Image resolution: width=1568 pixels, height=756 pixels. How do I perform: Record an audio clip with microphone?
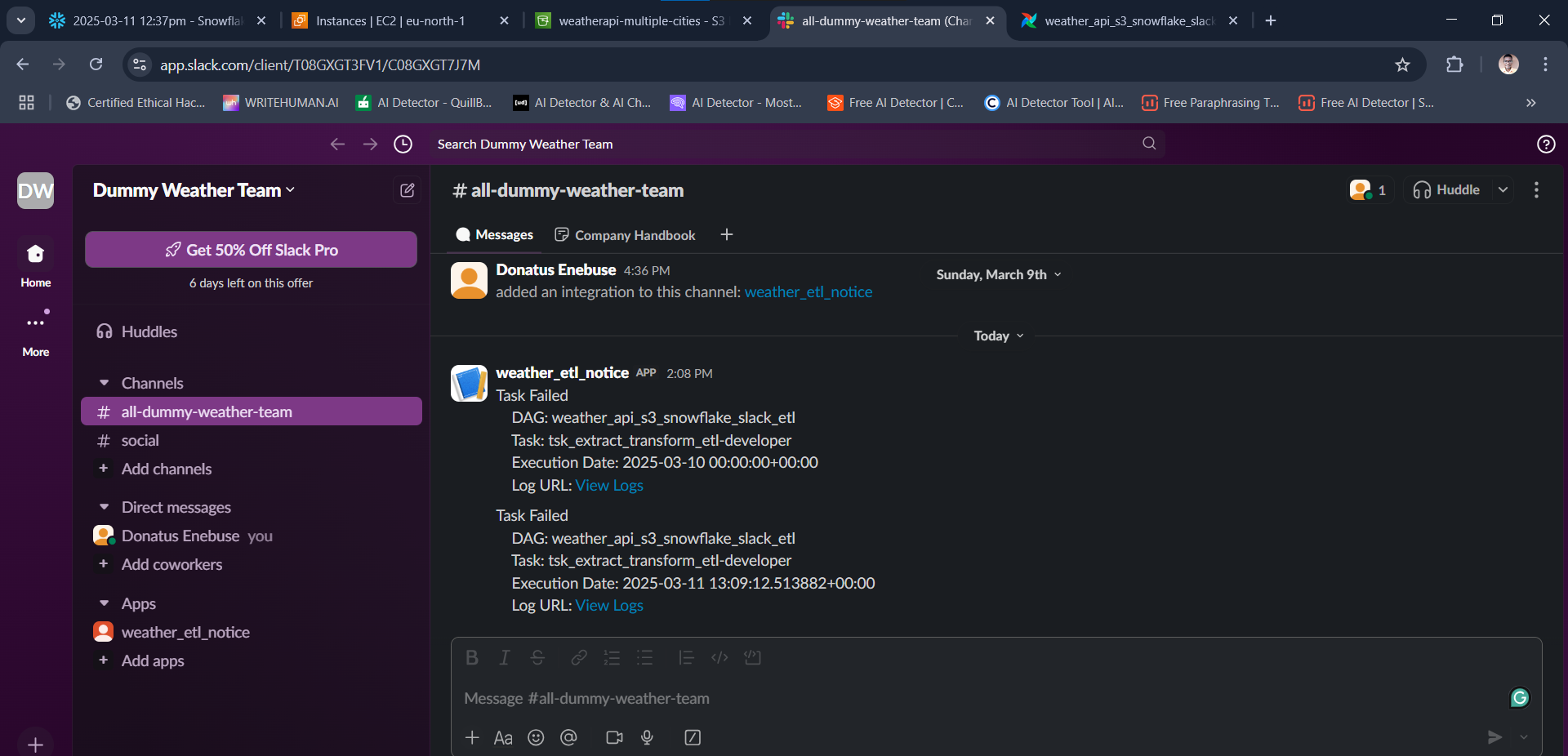[647, 738]
